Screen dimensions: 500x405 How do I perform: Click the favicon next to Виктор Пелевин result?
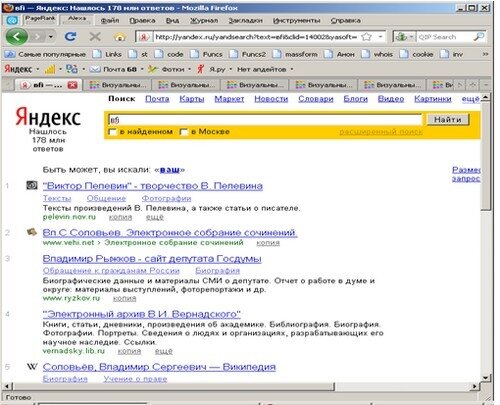(x=32, y=185)
